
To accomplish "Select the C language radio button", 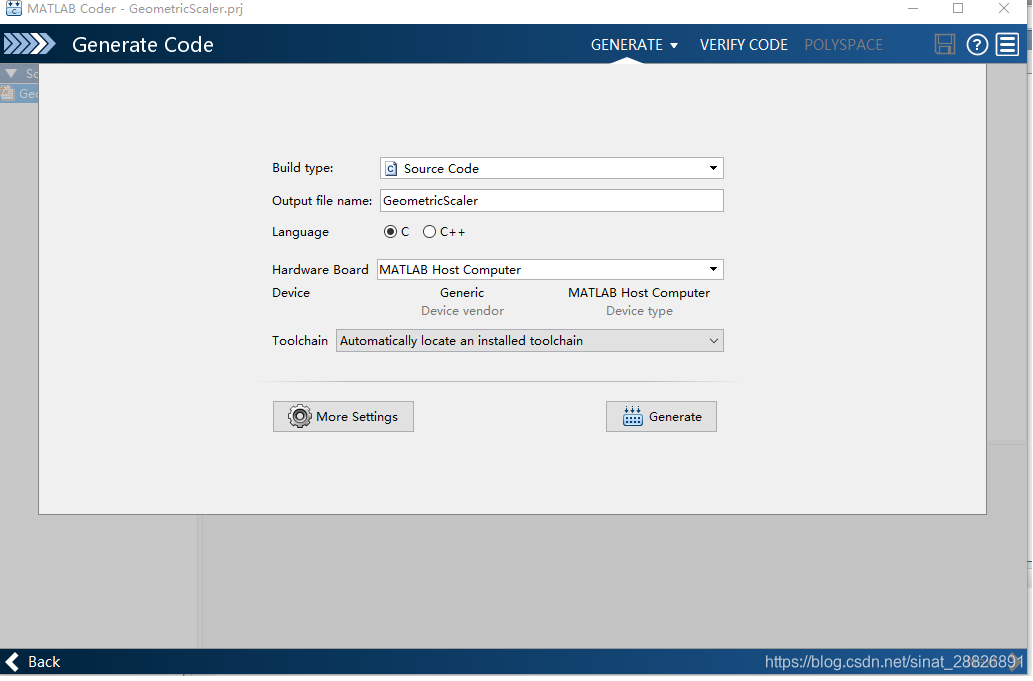I will pos(390,232).
